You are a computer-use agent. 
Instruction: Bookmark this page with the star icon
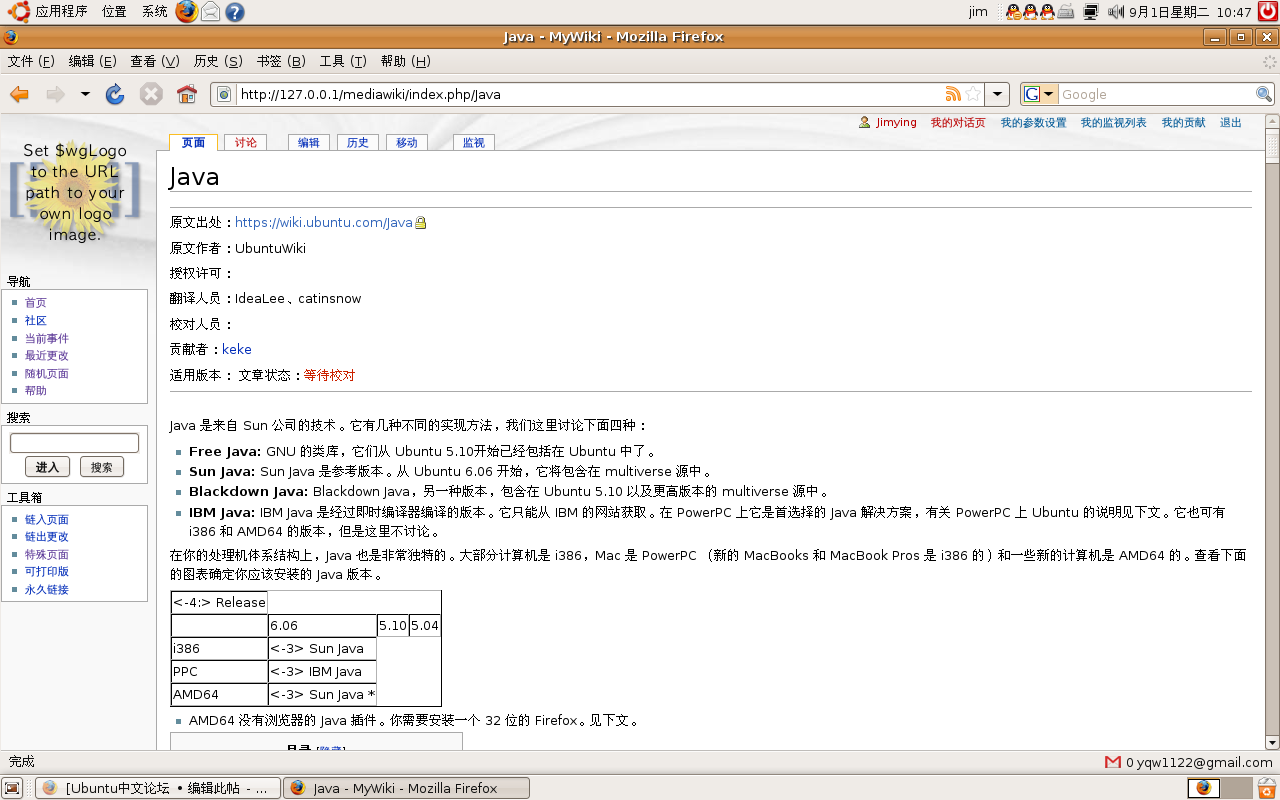[973, 94]
